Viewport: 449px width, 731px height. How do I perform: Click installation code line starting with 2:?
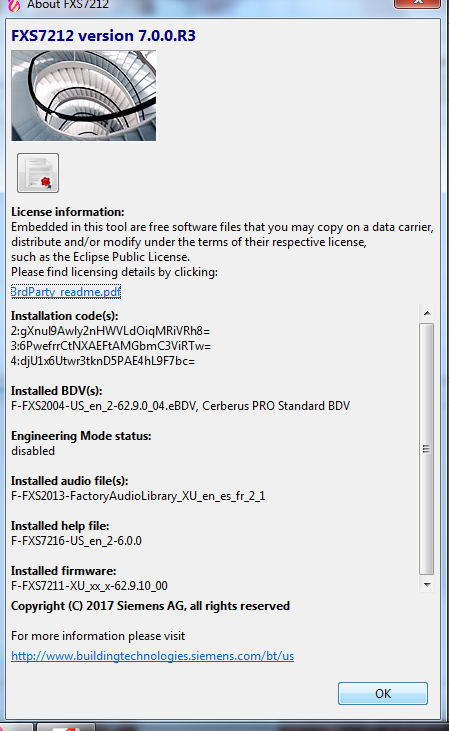point(111,331)
